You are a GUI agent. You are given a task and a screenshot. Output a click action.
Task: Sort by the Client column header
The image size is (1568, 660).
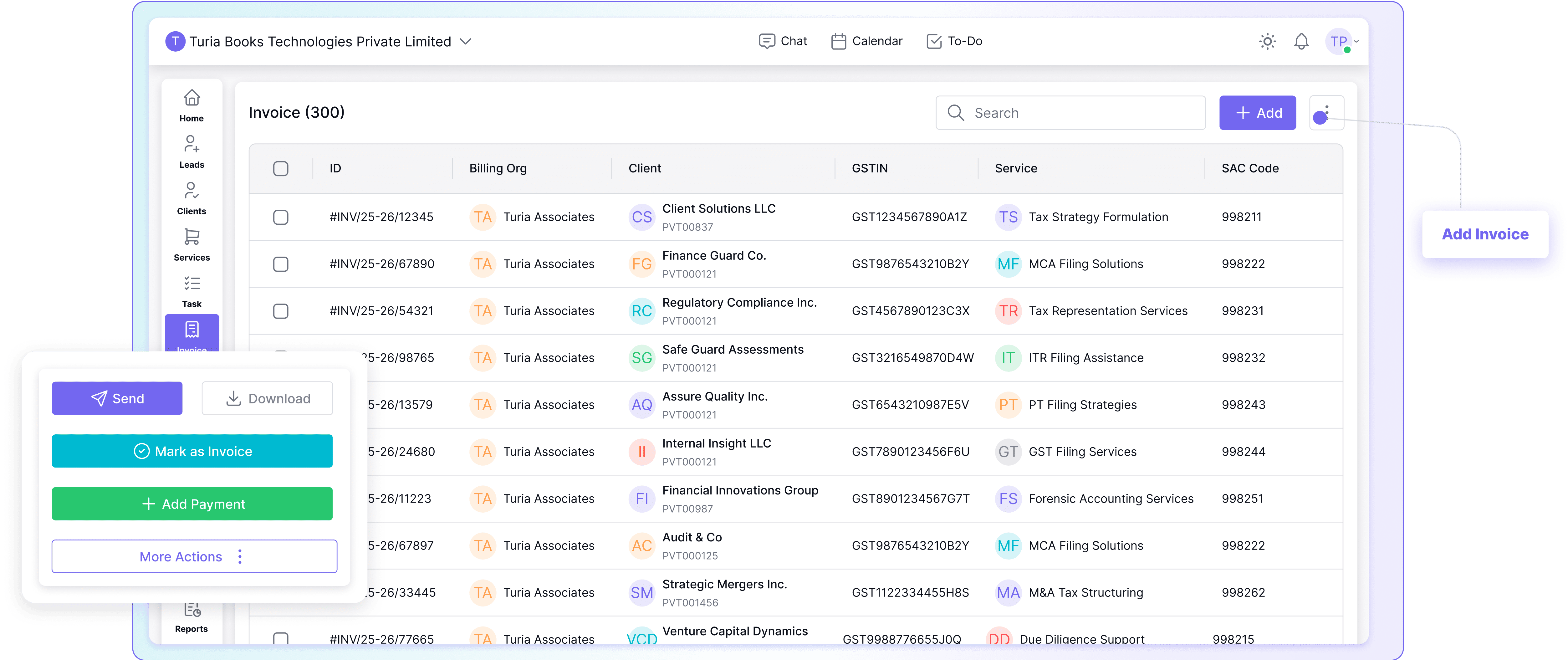(x=645, y=168)
